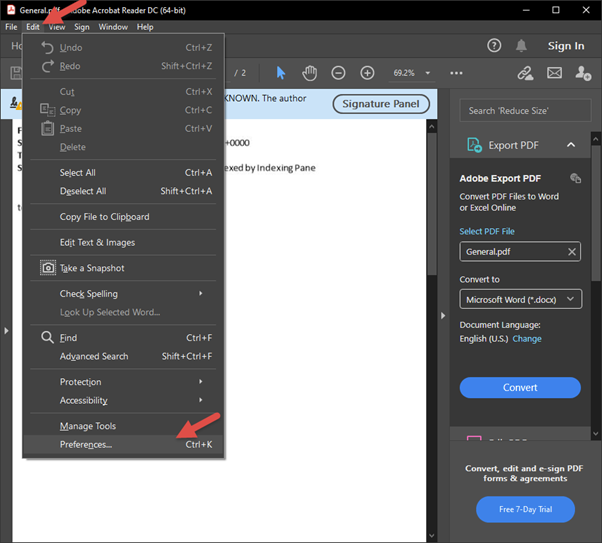Choose Select All
This screenshot has width=602, height=543.
(x=123, y=172)
